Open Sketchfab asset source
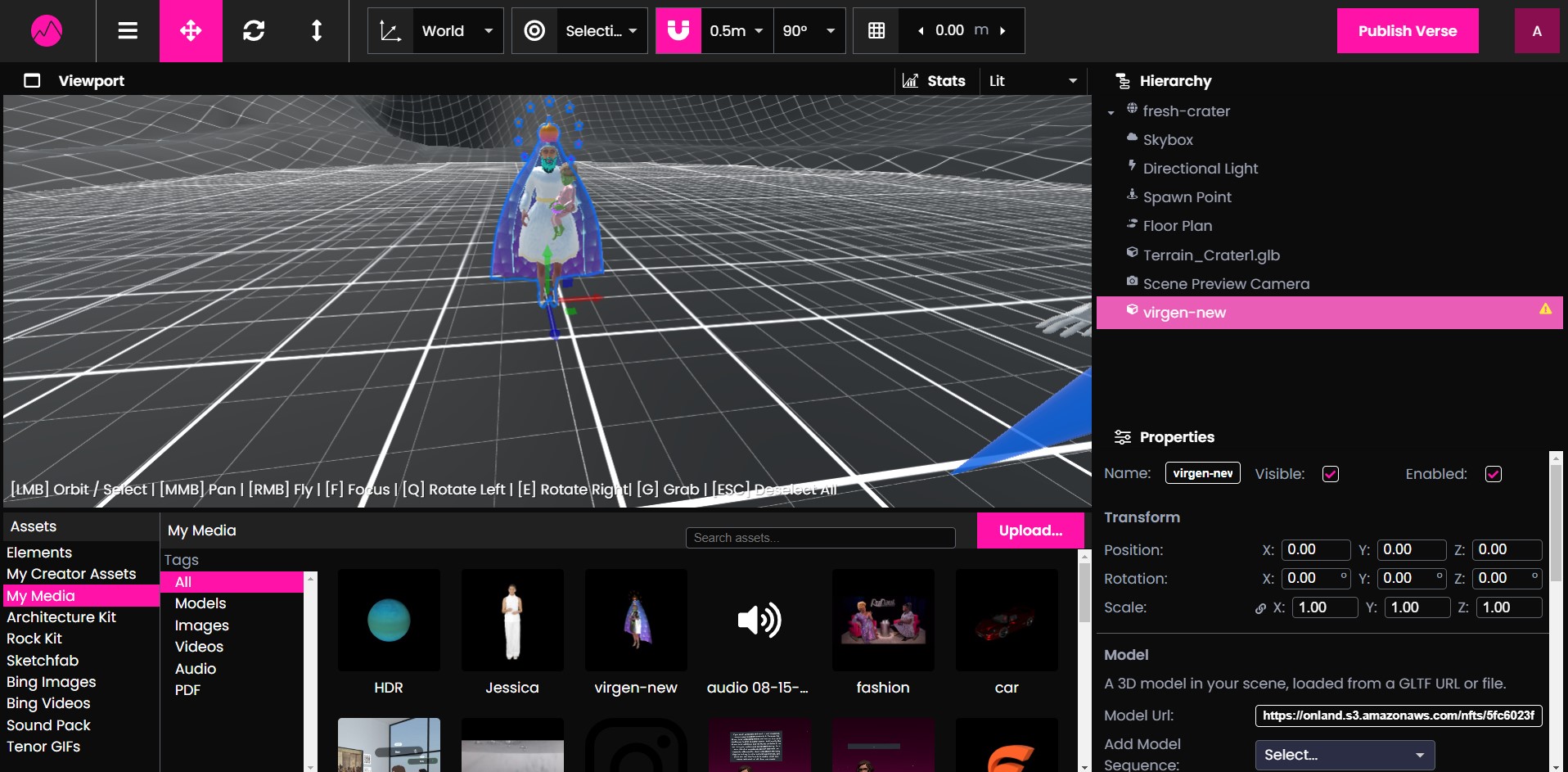Screen dimensions: 1568x772 point(43,661)
